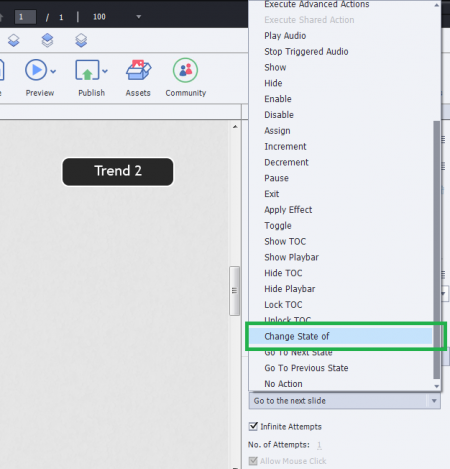450x469 pixels.
Task: Click the No. of Attempts value
Action: point(319,445)
